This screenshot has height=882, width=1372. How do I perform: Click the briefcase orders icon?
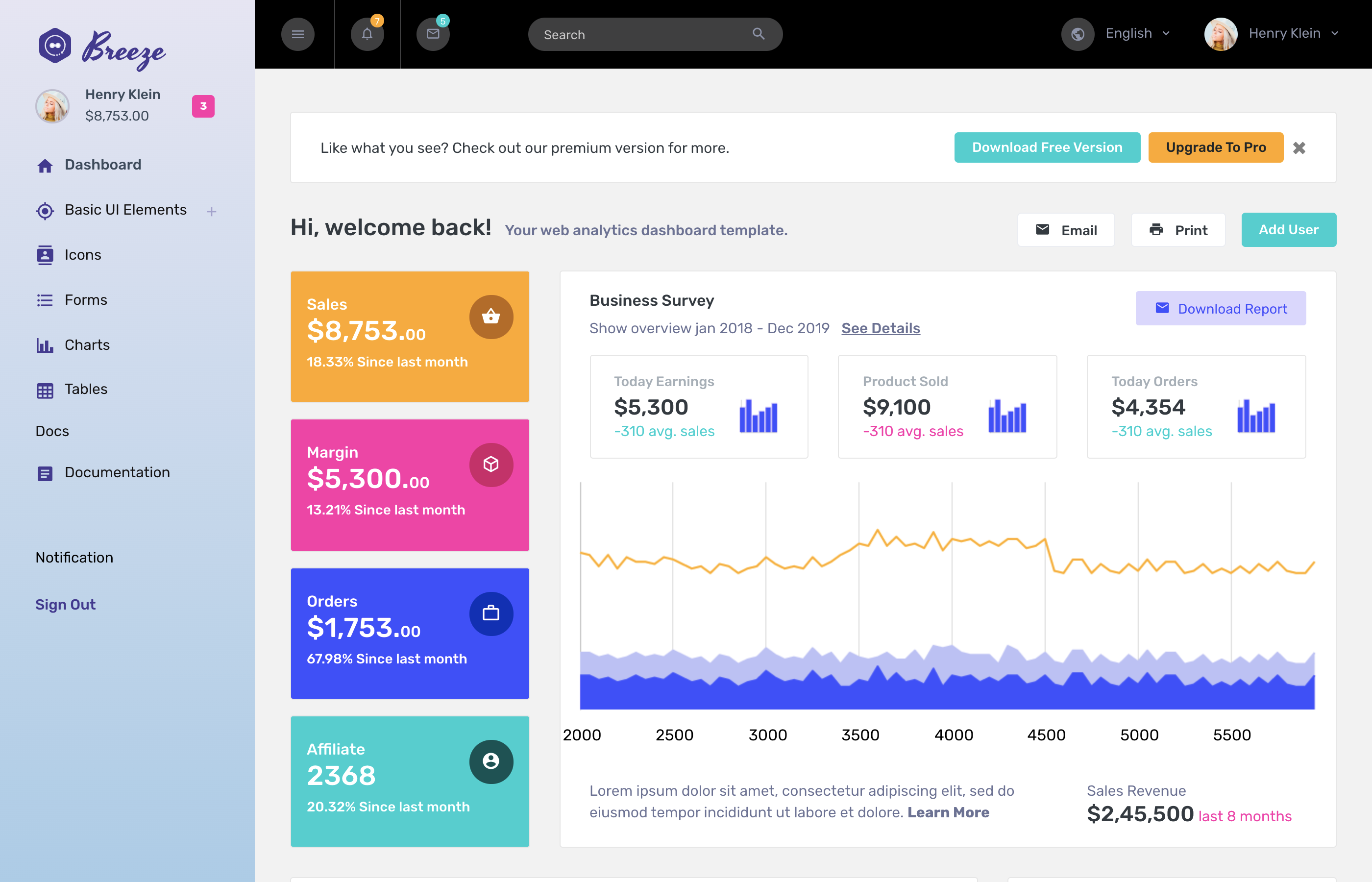pos(490,613)
